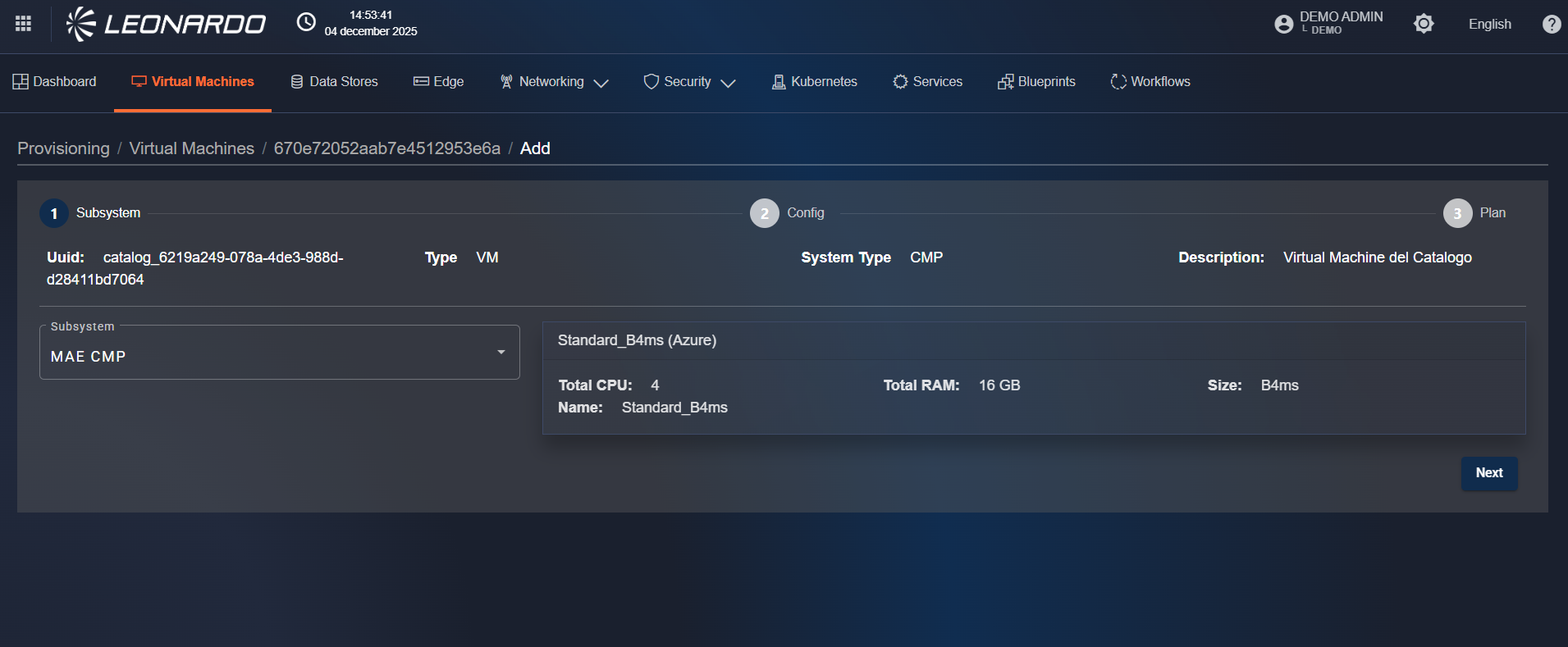The width and height of the screenshot is (1568, 647).
Task: Click the clock icon beside the time
Action: pyautogui.click(x=306, y=23)
